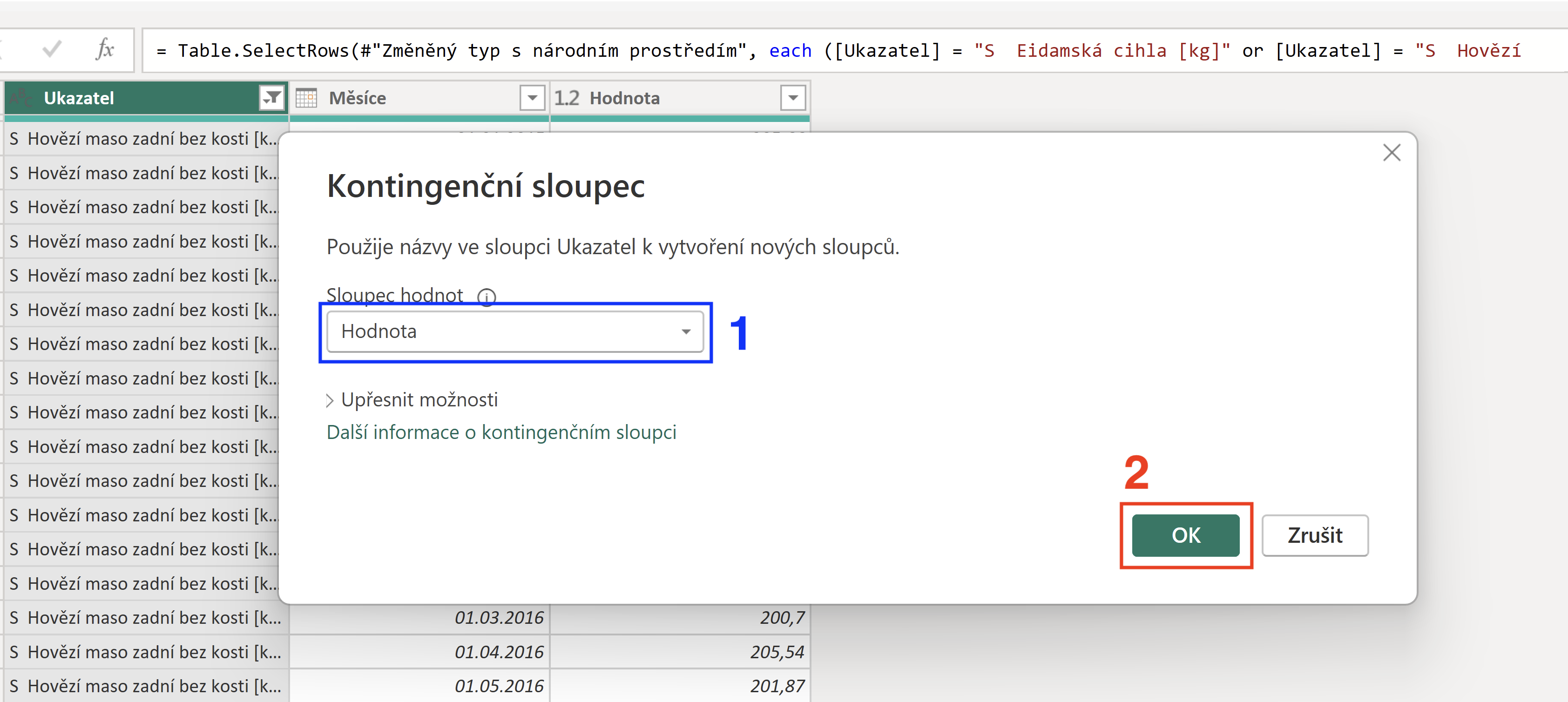Viewport: 1568px width, 702px height.
Task: Open link Další informace o kontingenčním sloupci
Action: coord(501,432)
